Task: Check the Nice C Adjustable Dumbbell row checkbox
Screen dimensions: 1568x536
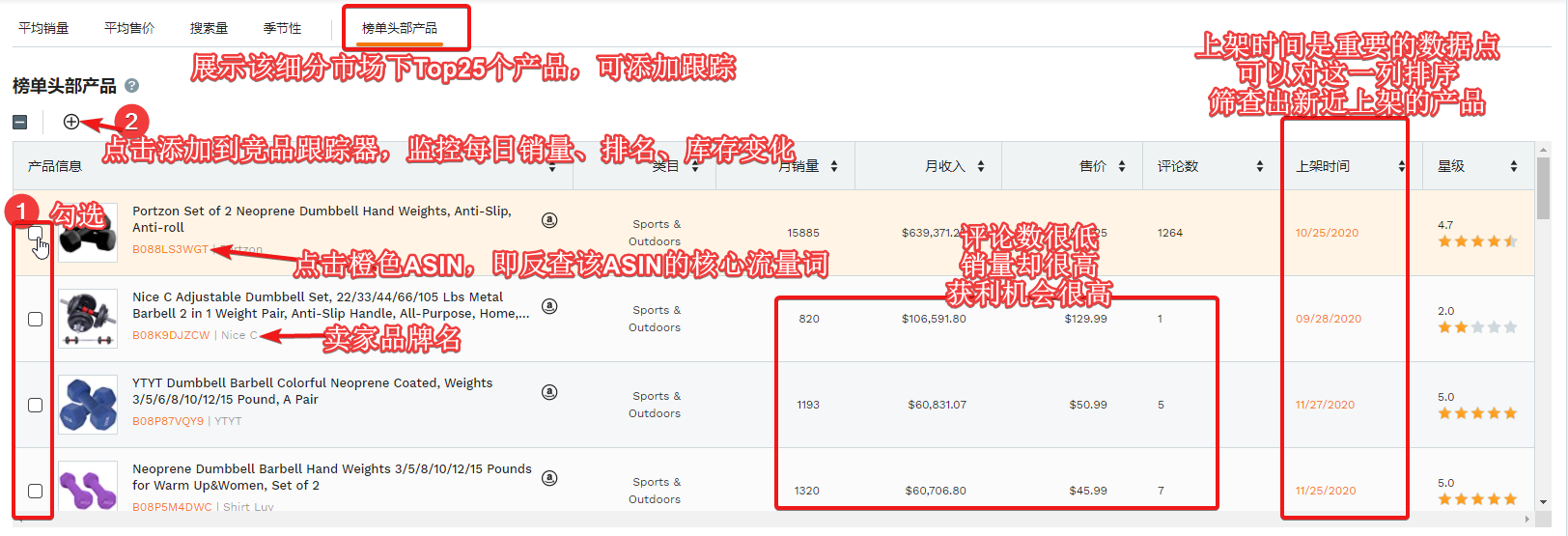Action: tap(36, 319)
